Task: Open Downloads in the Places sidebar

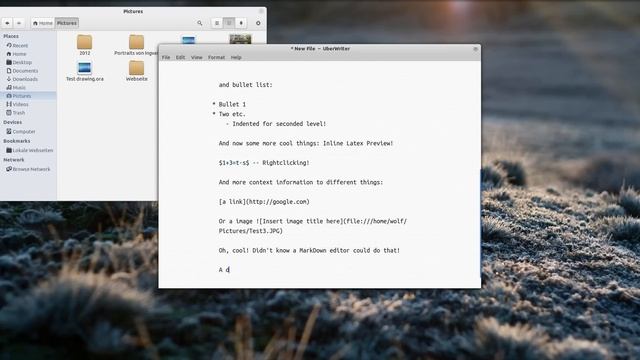Action: [x=22, y=79]
